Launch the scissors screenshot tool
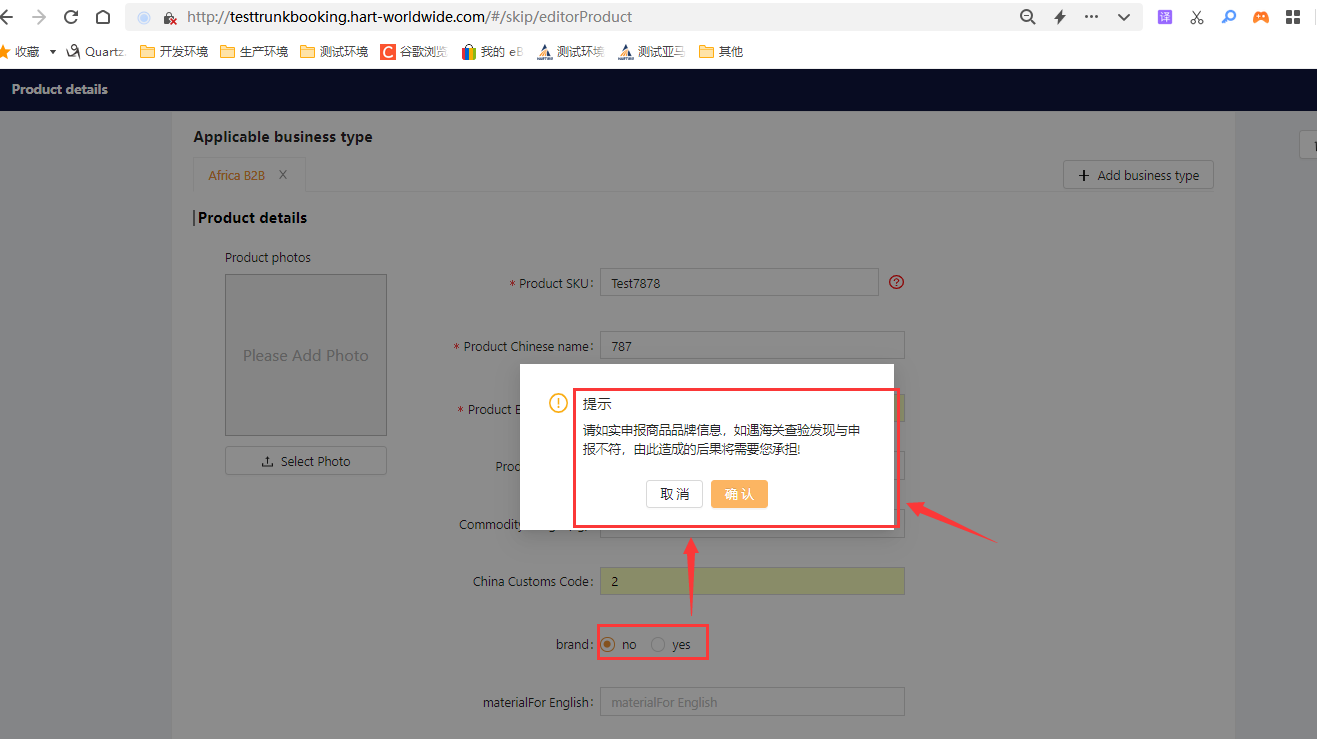Image resolution: width=1317 pixels, height=739 pixels. (1197, 17)
